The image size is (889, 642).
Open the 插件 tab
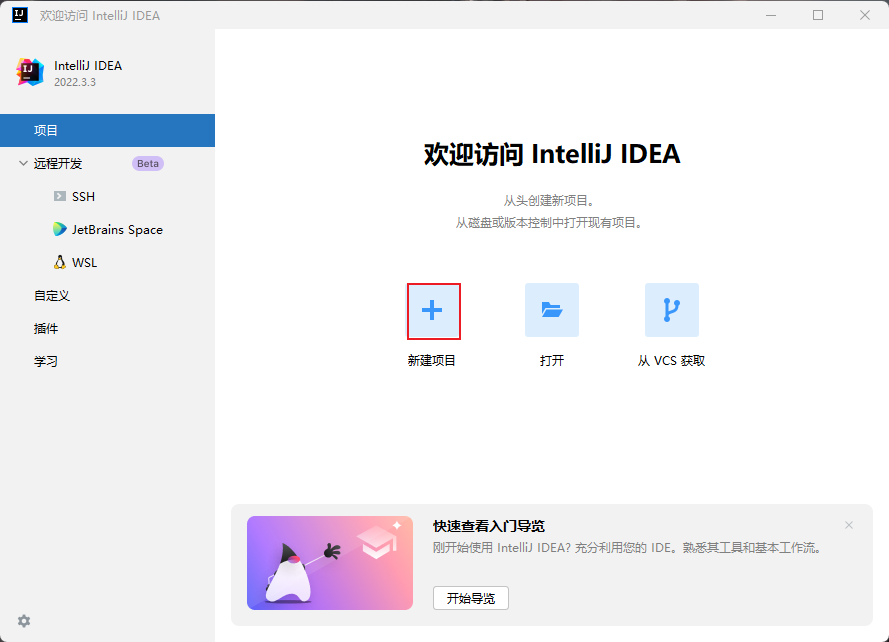click(x=107, y=328)
